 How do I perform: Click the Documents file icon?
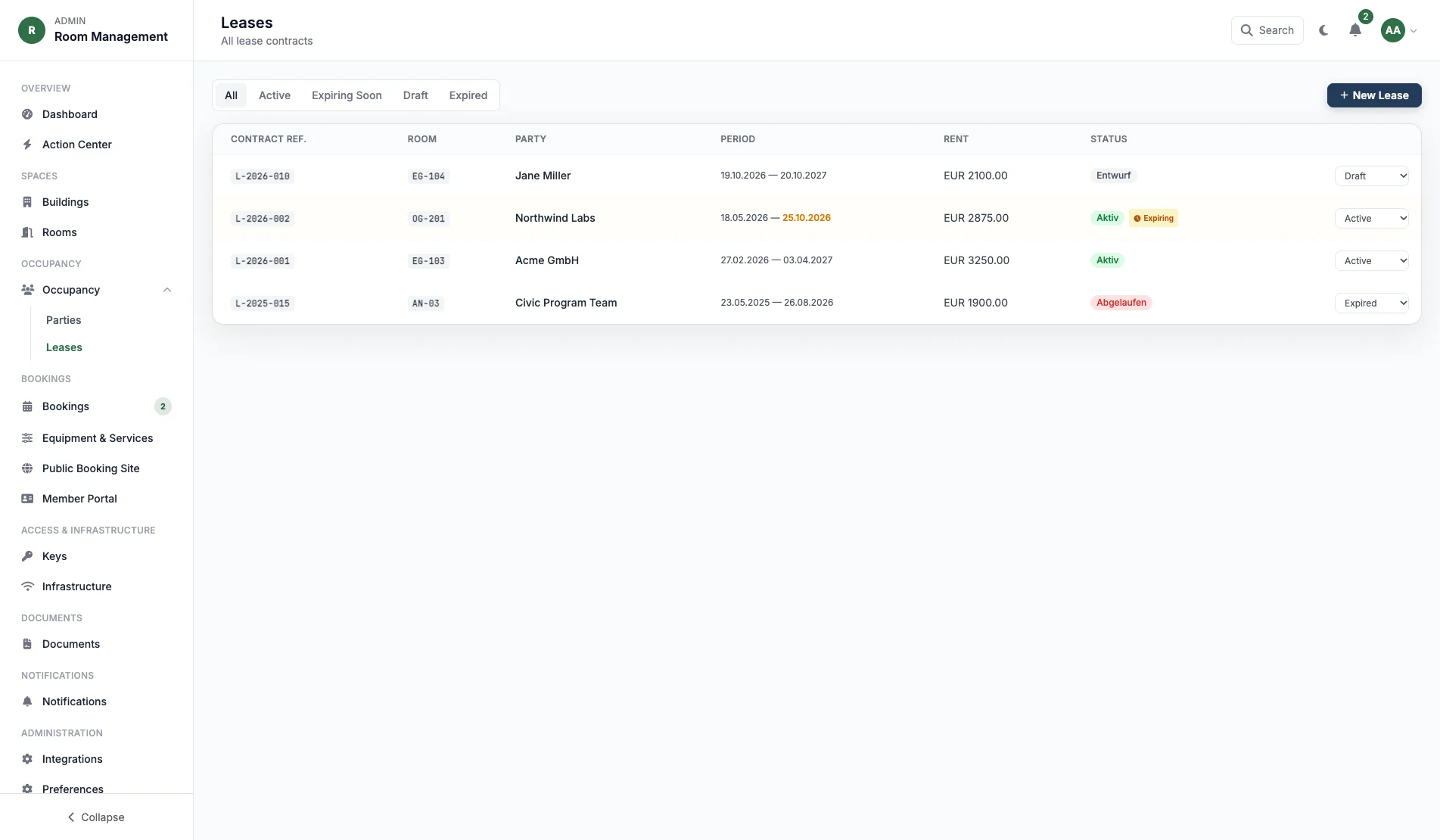click(x=27, y=644)
